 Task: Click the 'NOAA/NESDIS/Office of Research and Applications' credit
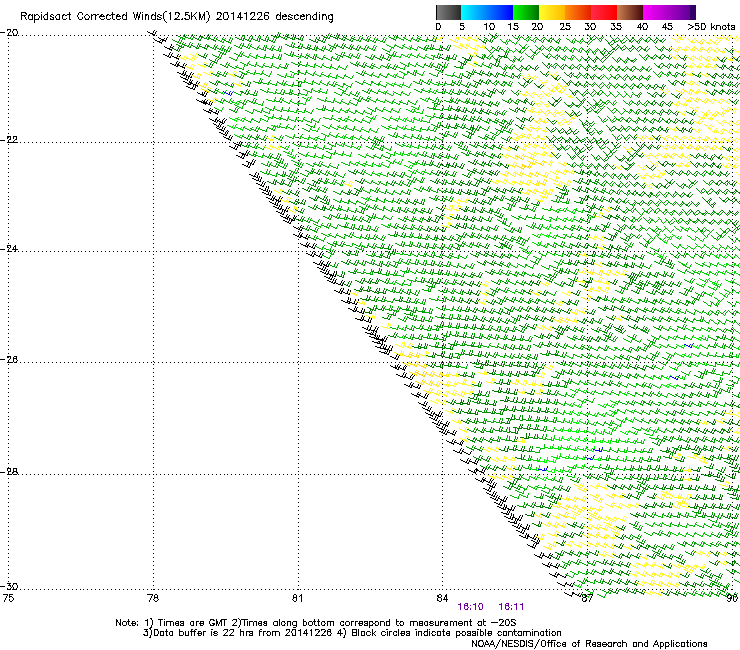click(589, 644)
